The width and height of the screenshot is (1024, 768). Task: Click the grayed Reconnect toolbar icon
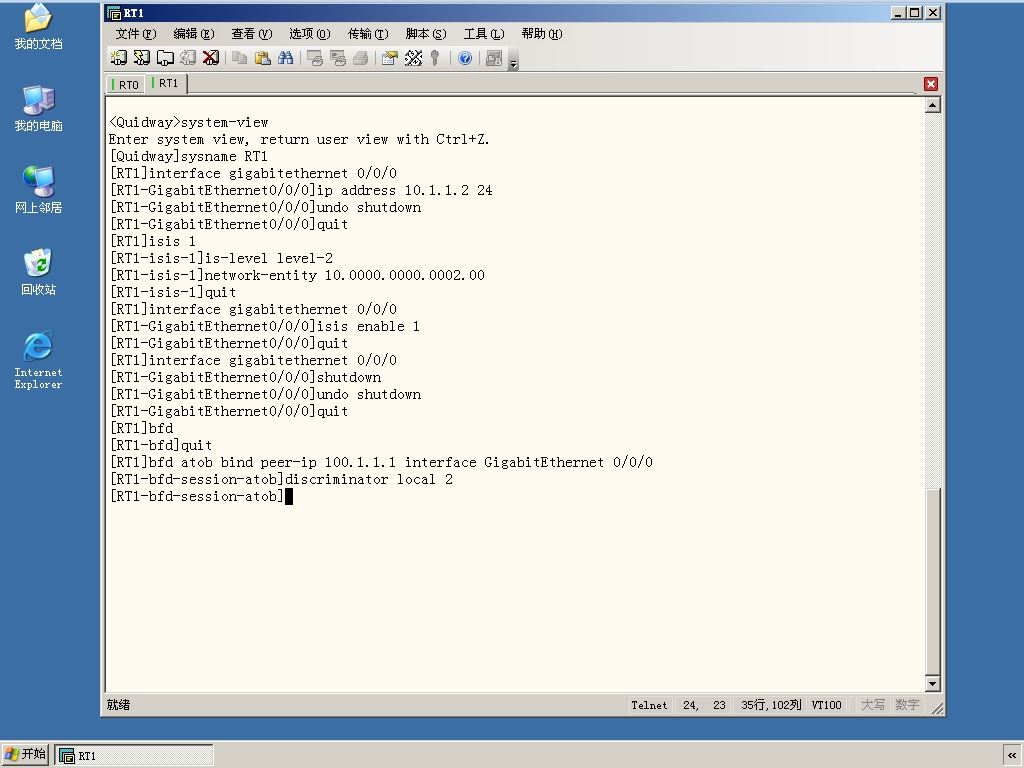pos(188,58)
